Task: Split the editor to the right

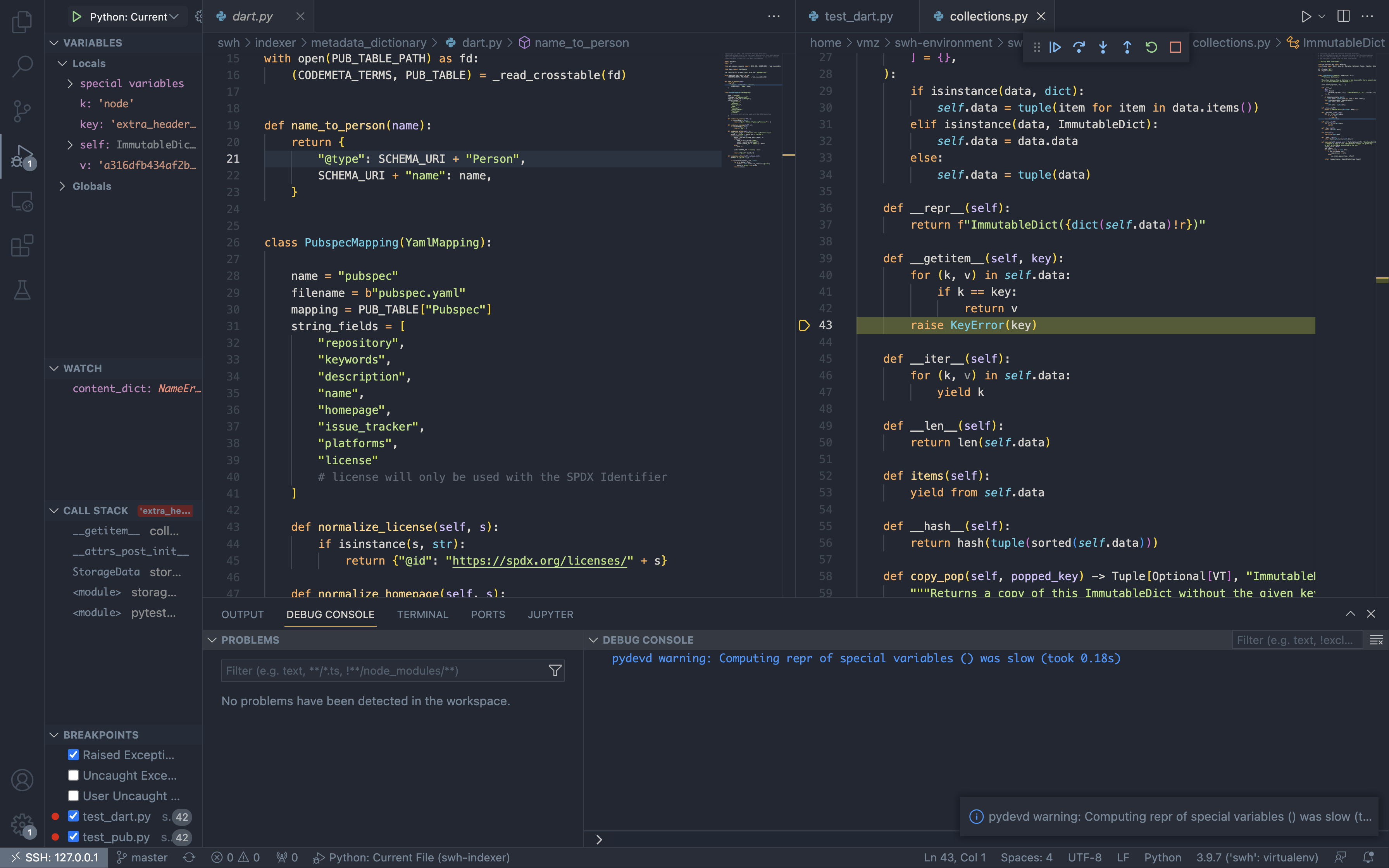Action: click(1344, 16)
